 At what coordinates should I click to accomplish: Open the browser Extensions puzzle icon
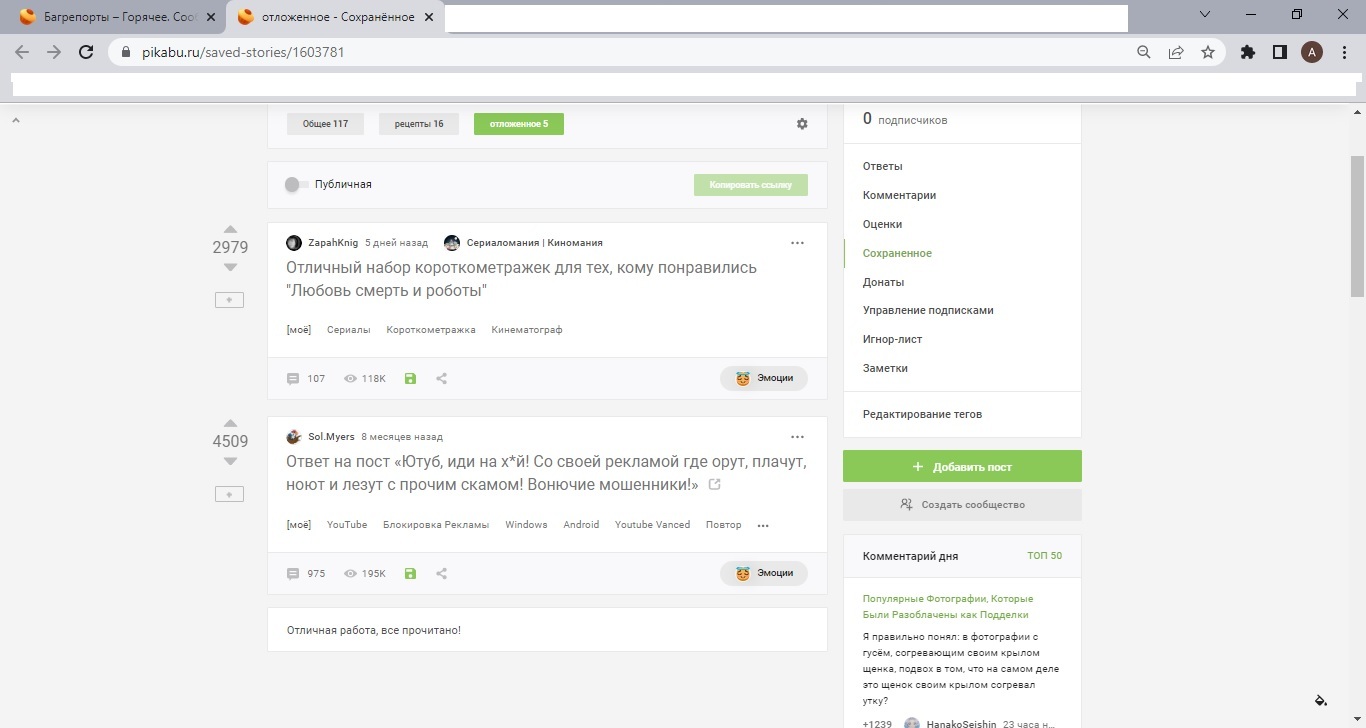1248,52
